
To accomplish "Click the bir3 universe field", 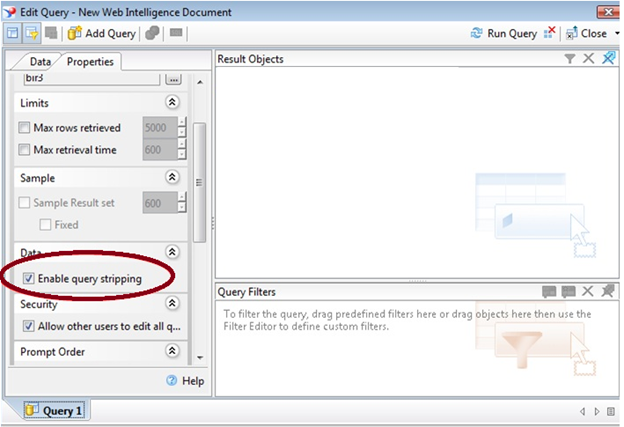I will tap(92, 79).
